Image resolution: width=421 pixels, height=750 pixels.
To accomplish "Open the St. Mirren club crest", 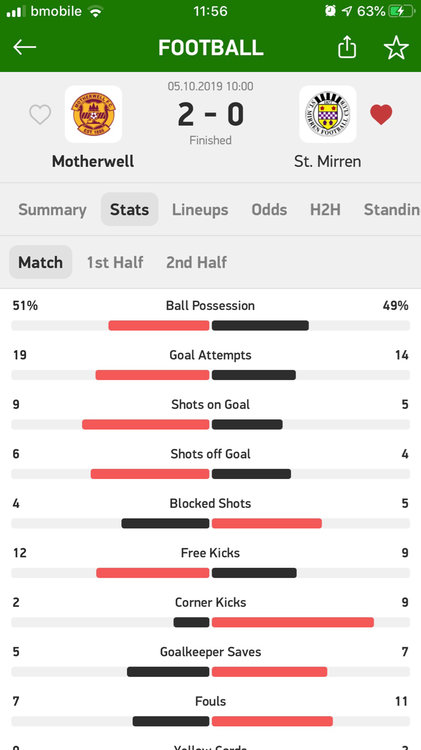I will click(328, 114).
